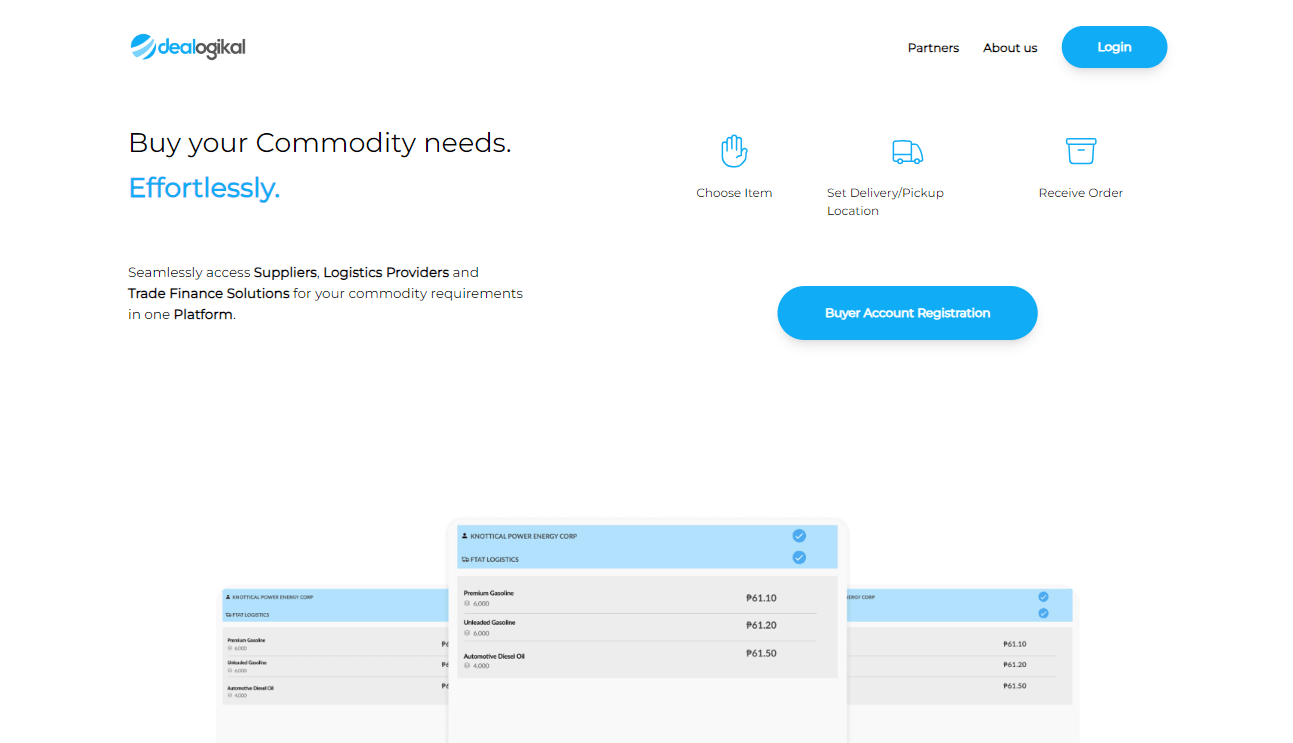The width and height of the screenshot is (1293, 743).
Task: Click "FTAT LOGISTICS" in the center card
Action: (x=494, y=559)
